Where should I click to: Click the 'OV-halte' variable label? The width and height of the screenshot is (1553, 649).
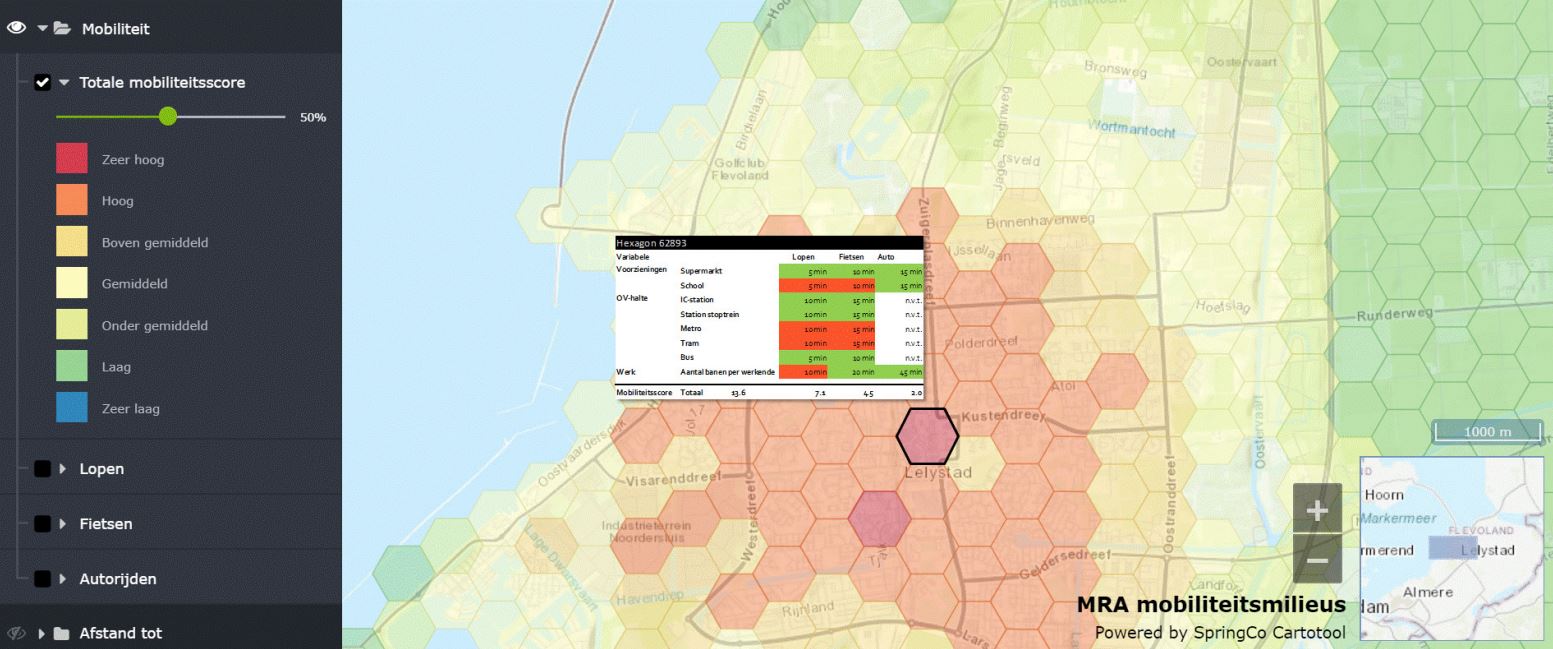pyautogui.click(x=633, y=298)
